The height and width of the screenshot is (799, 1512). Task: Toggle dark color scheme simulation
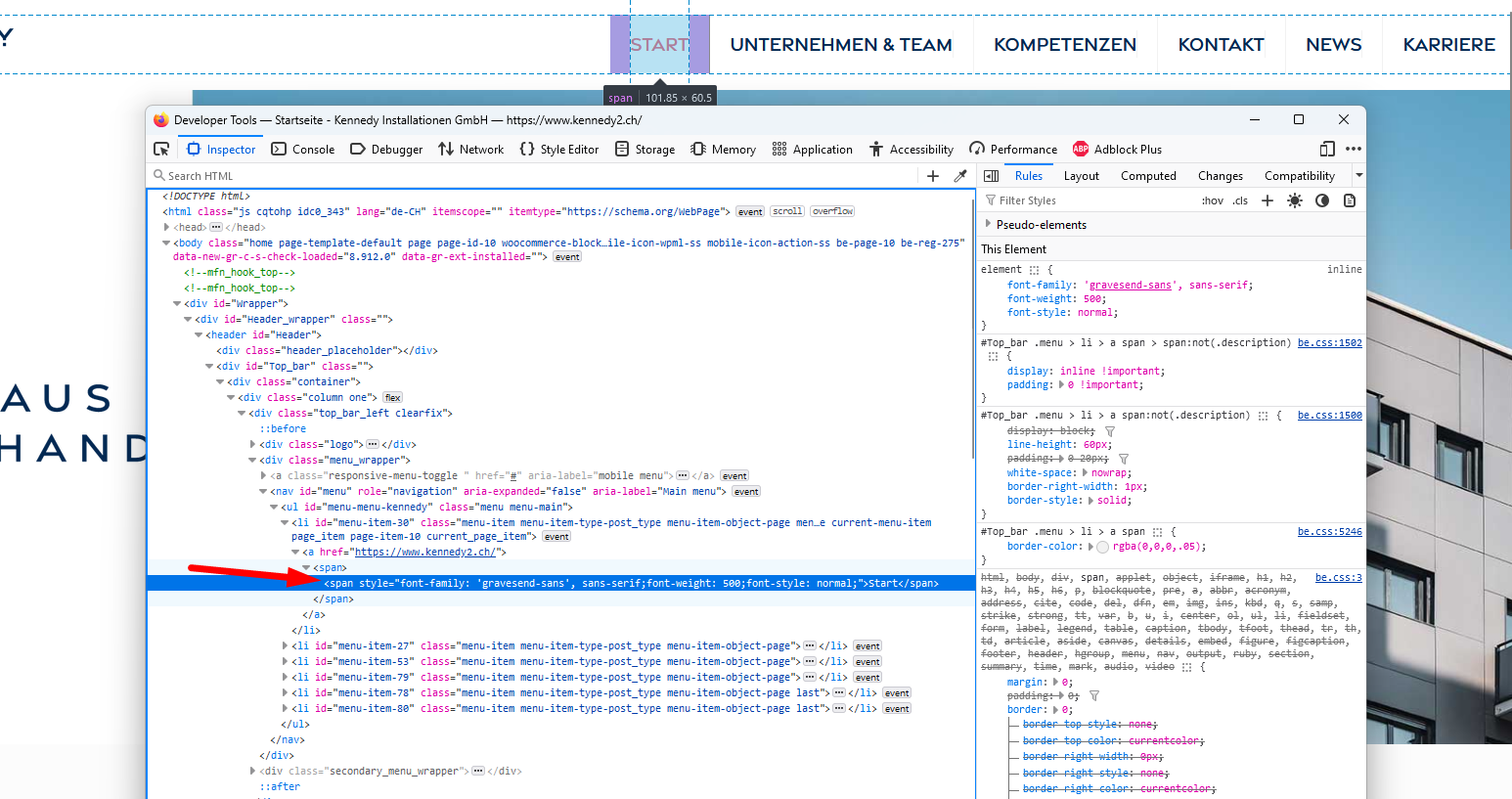[1322, 200]
